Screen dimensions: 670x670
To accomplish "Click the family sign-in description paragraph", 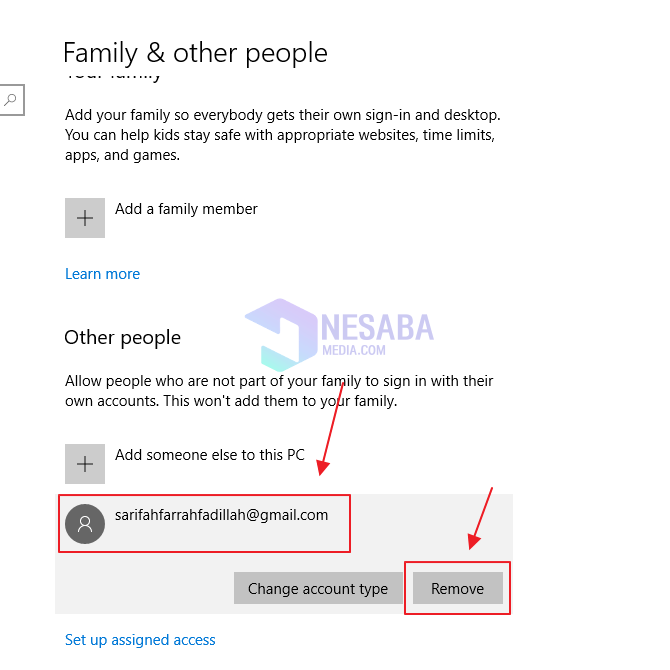I will click(282, 135).
